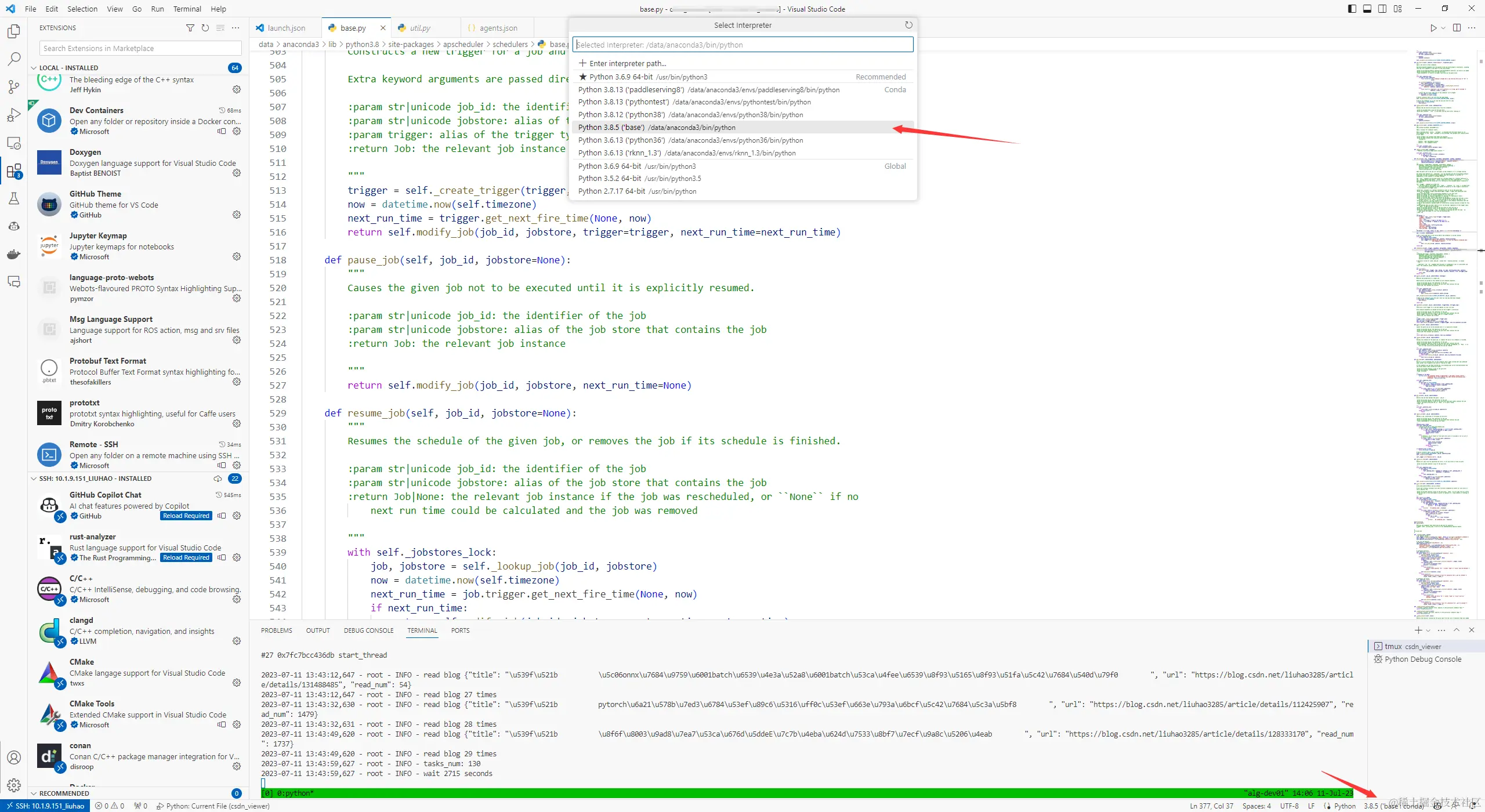Collapse SSH: 10.1.9.151_LIUHAO - INSTALLED section

point(34,478)
